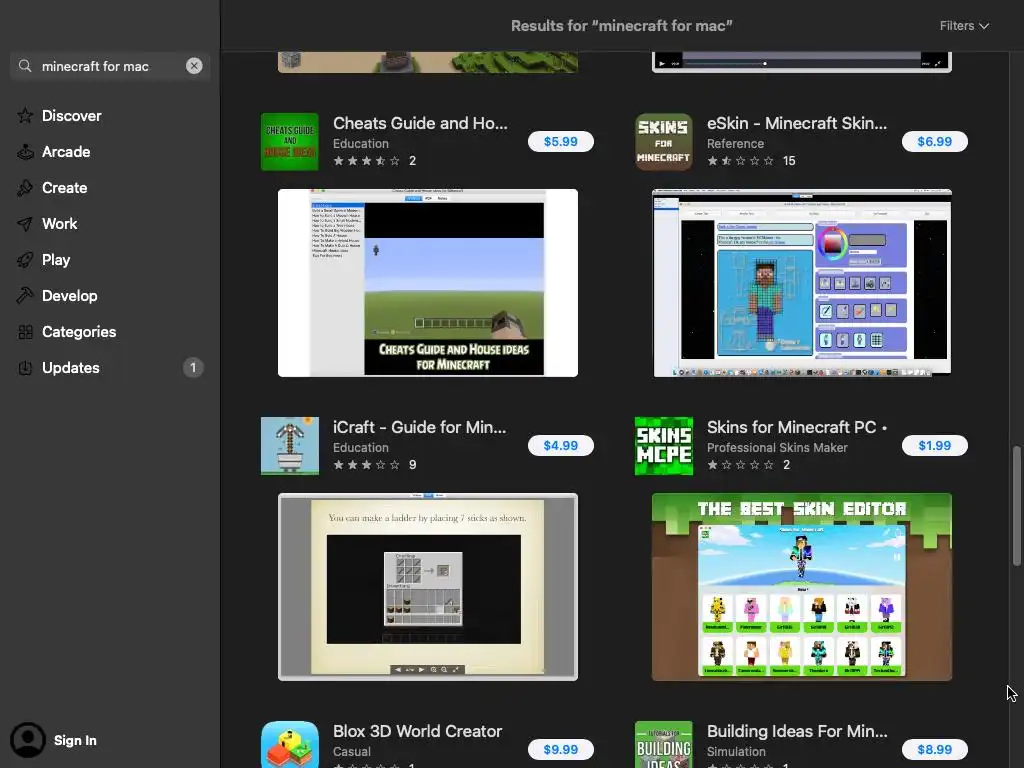This screenshot has height=768, width=1024.
Task: Open the eSkin app icon
Action: click(x=664, y=142)
